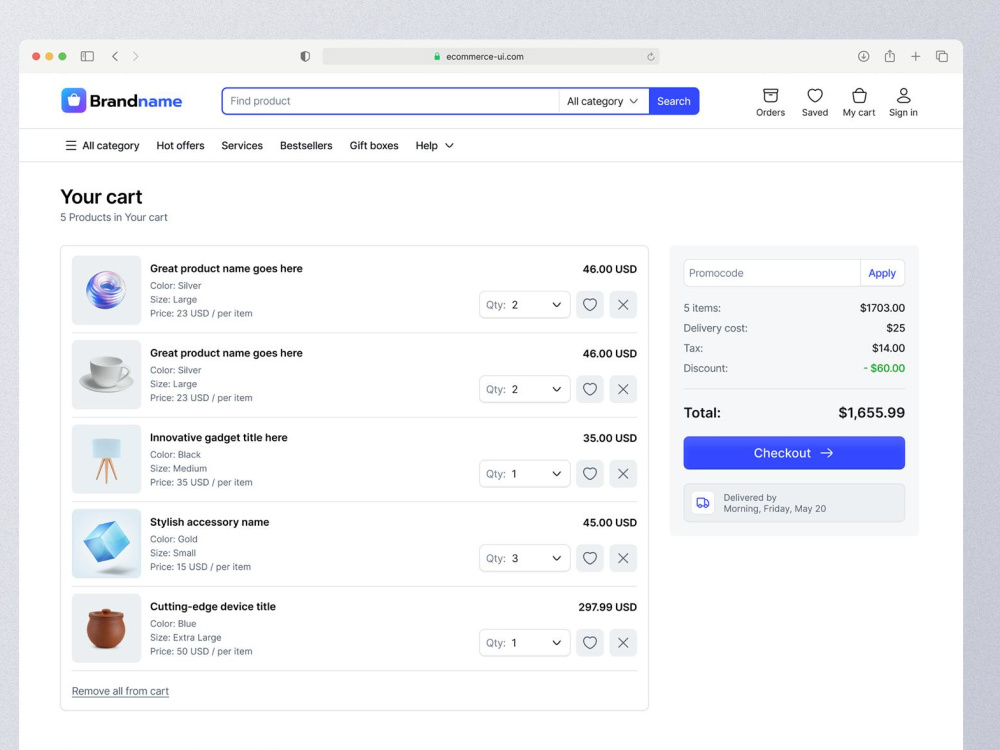Change quantity of Cutting-edge device title

[x=524, y=643]
